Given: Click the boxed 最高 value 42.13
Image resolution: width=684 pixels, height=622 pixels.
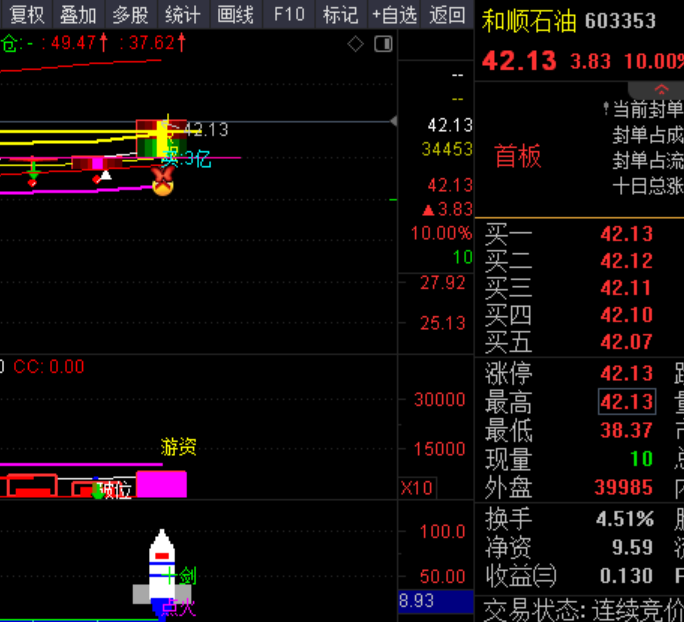Looking at the screenshot, I should click(627, 401).
